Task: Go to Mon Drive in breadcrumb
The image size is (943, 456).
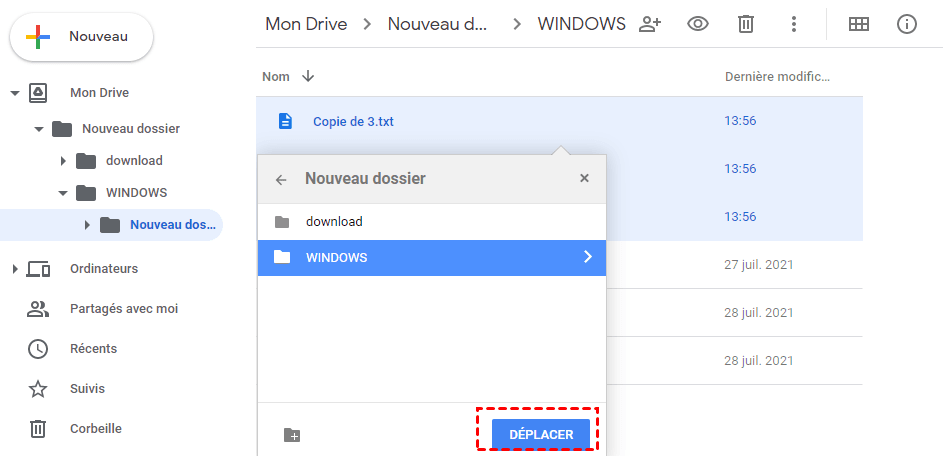Action: [x=304, y=24]
